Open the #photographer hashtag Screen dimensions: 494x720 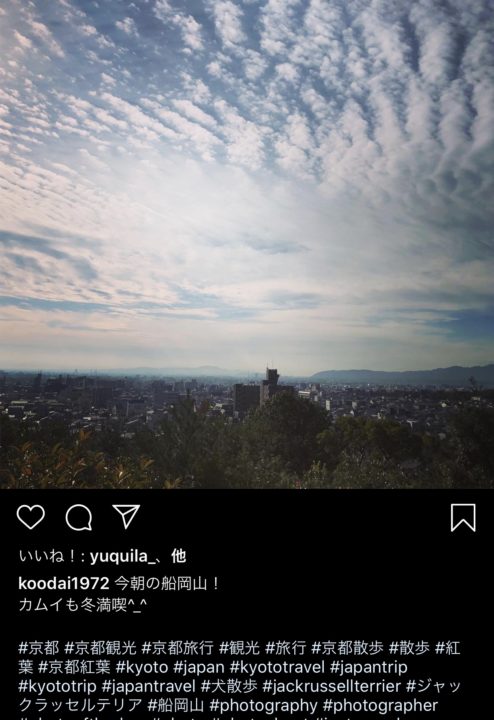381,705
